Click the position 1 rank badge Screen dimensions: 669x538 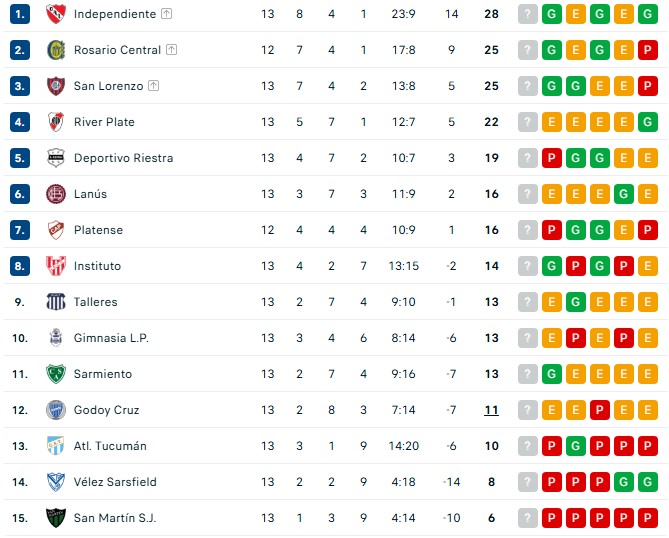tap(20, 14)
